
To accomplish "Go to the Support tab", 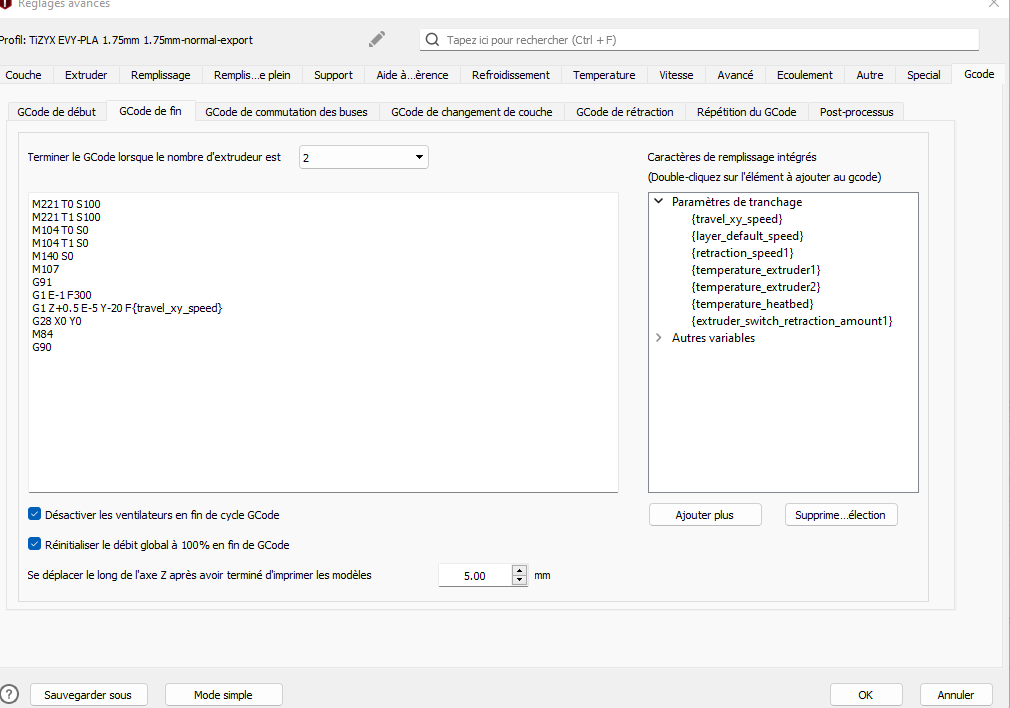I will (x=333, y=75).
